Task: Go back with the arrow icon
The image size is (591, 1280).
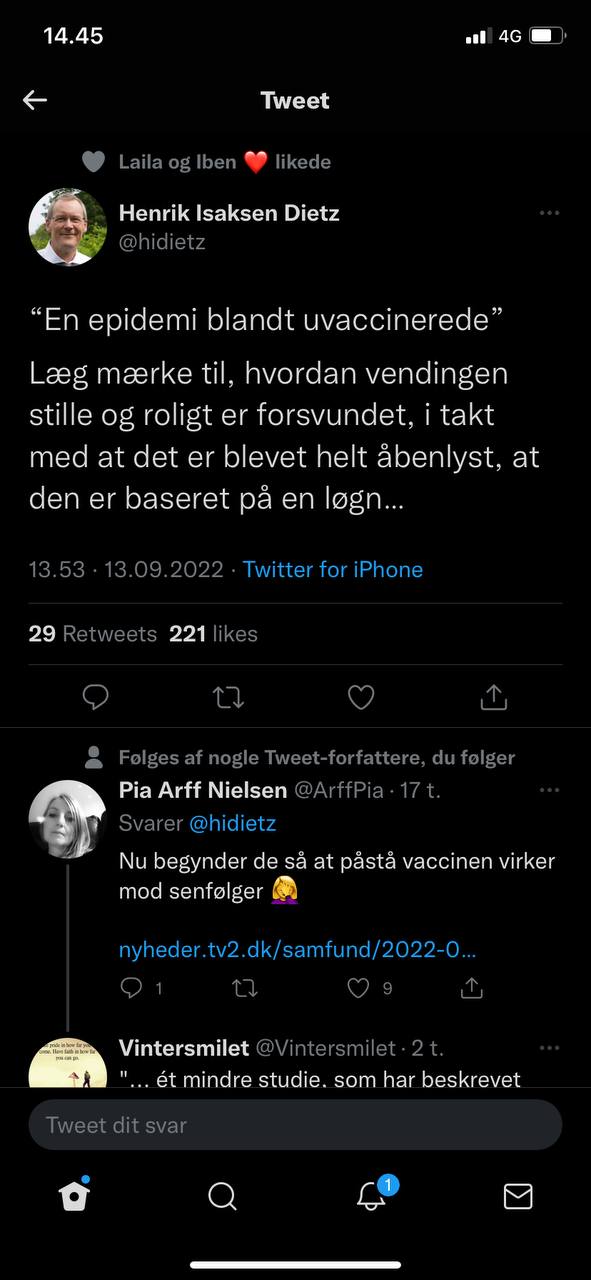Action: (x=35, y=100)
